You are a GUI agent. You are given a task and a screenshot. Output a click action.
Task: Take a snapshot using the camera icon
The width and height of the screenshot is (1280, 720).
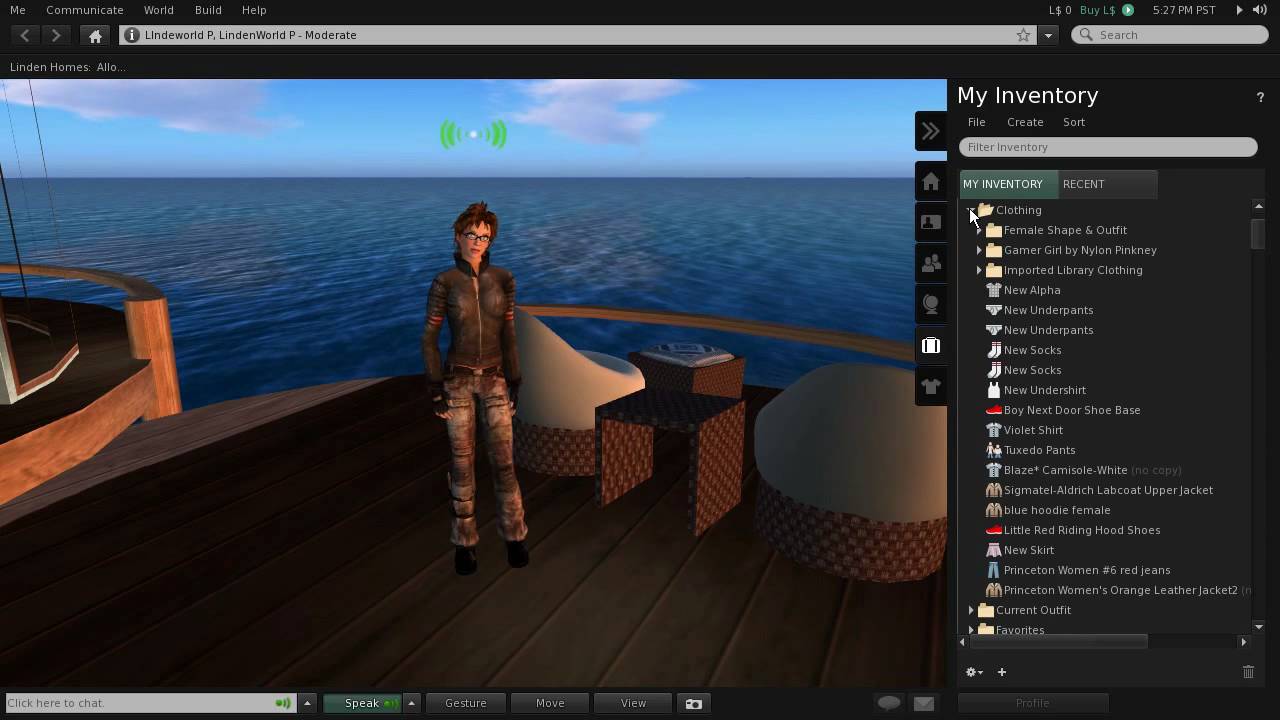pos(694,703)
